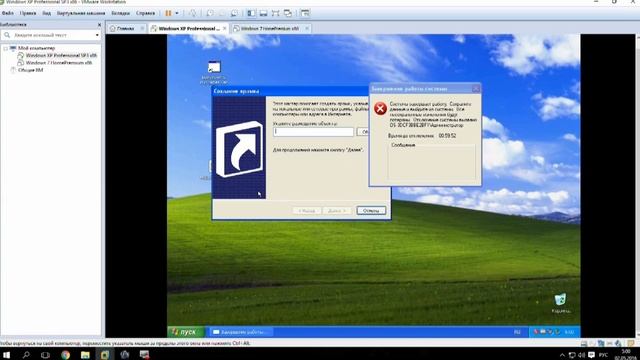Focus the library search field

(51, 35)
